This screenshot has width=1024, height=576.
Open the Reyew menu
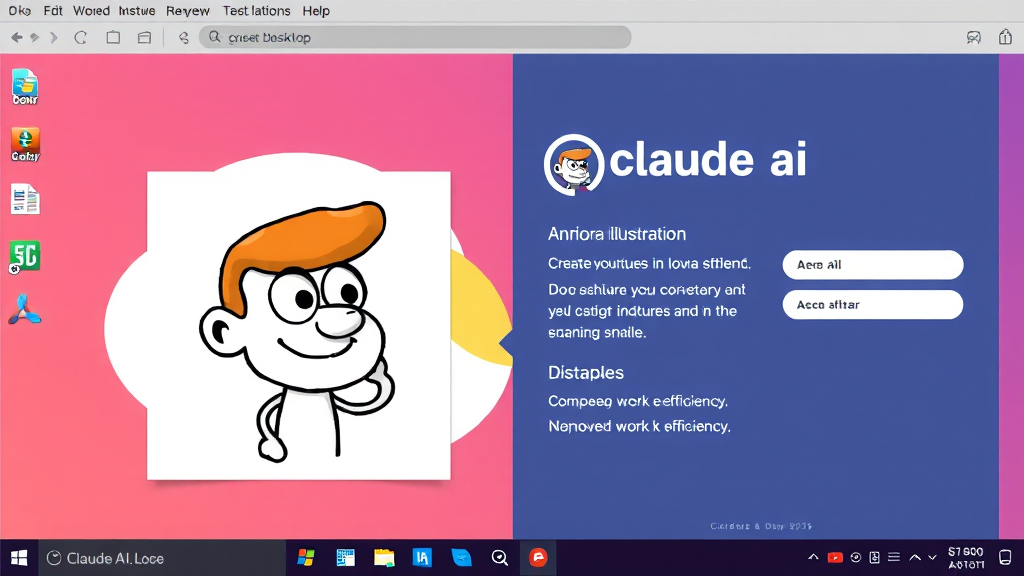[188, 11]
